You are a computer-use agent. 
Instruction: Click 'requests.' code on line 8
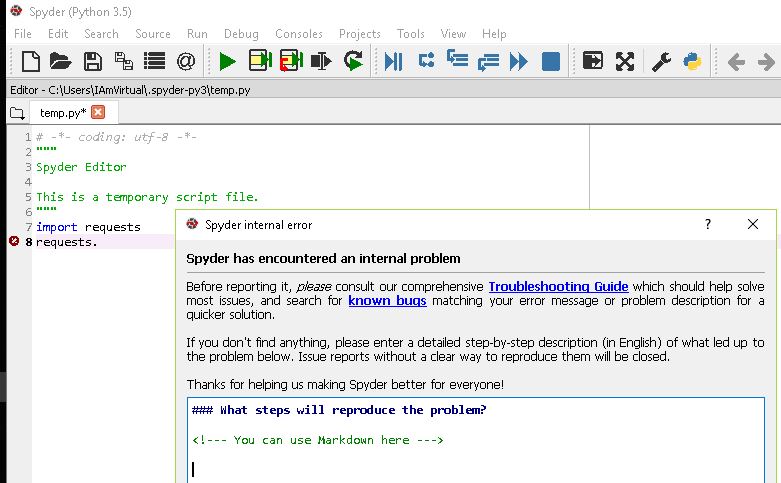click(x=66, y=242)
